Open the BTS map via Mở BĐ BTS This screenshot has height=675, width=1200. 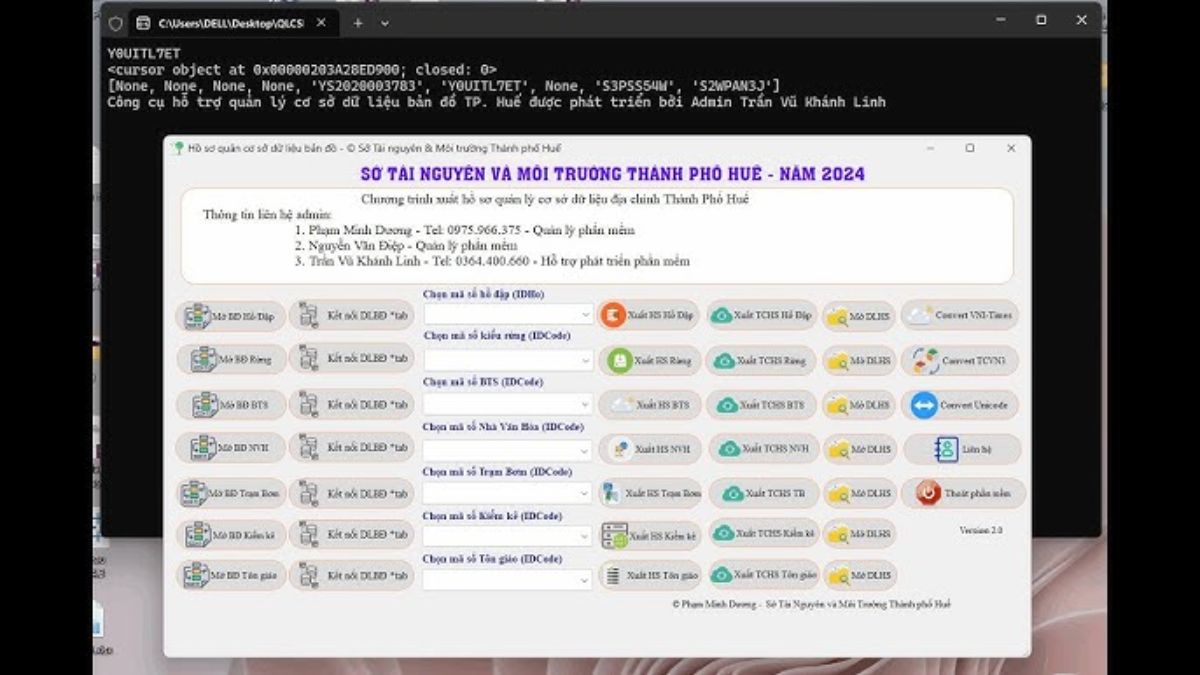click(x=230, y=405)
